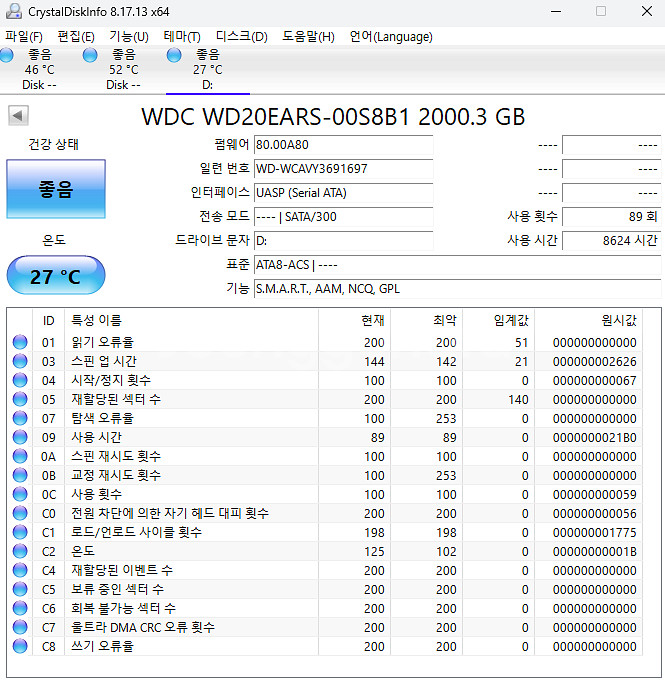665x683 pixels.
Task: Click power on hours value 8624 시간
Action: (611, 240)
